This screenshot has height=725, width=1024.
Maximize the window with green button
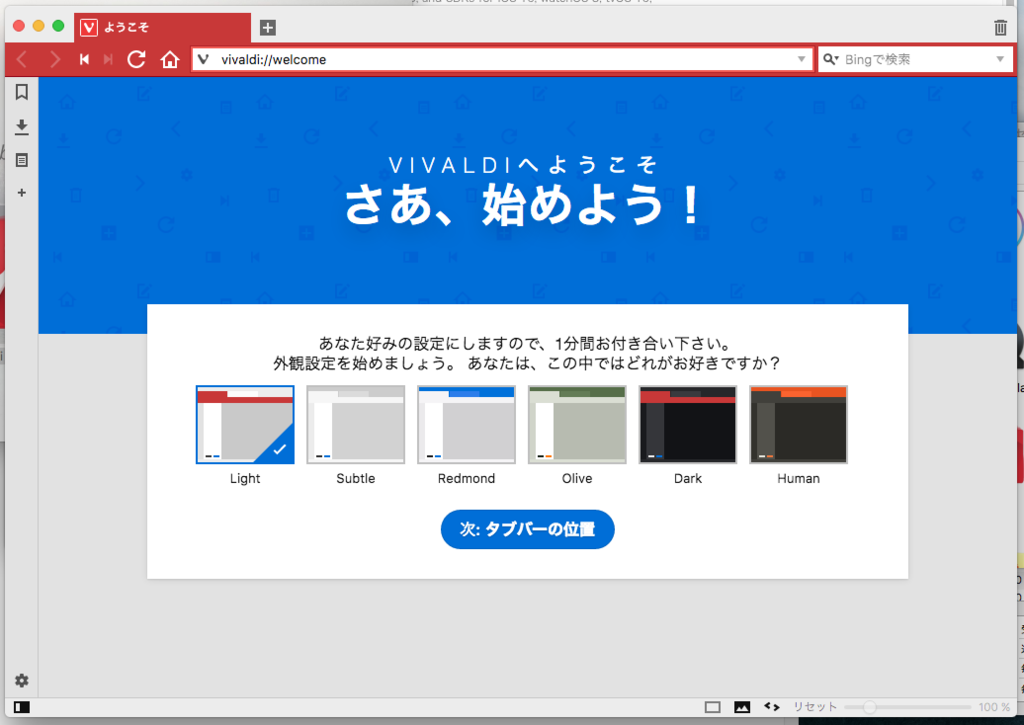tap(58, 25)
